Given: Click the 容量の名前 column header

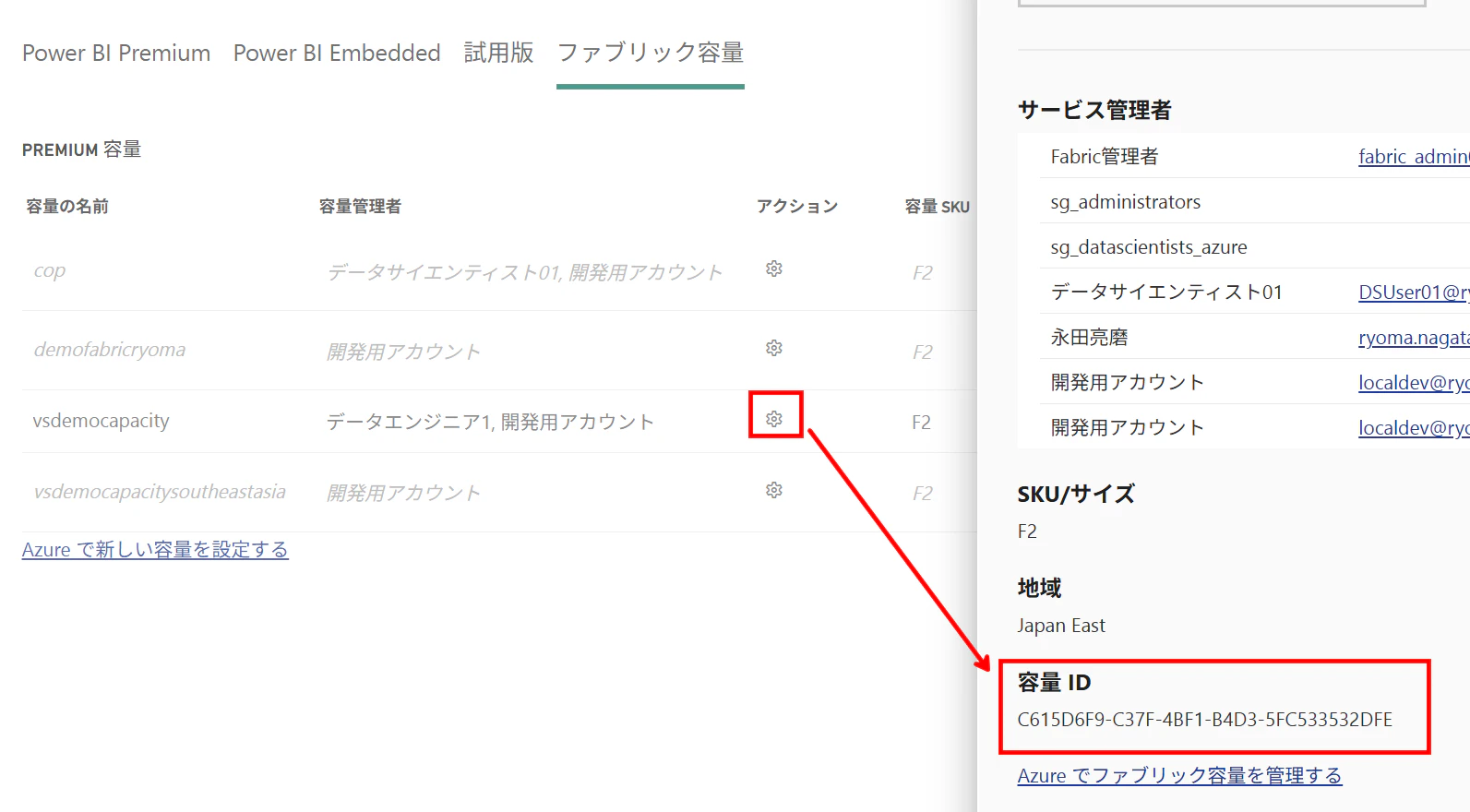Looking at the screenshot, I should click(x=67, y=207).
